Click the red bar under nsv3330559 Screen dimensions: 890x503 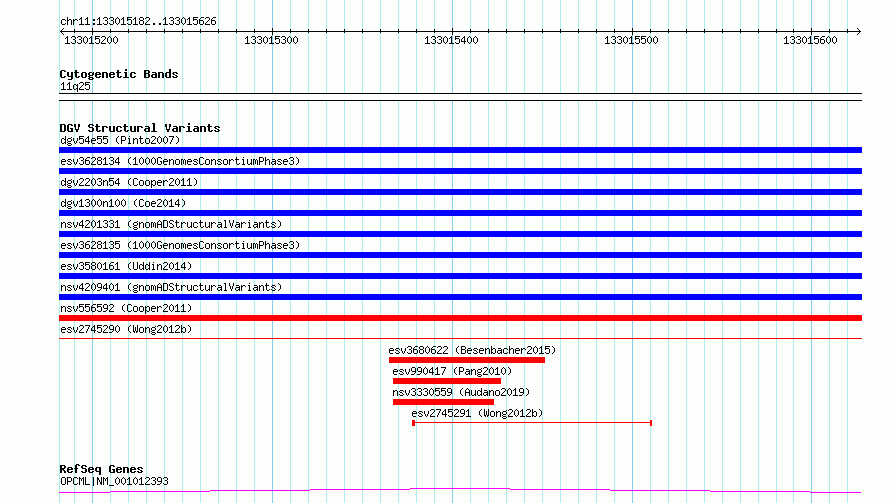tap(443, 402)
